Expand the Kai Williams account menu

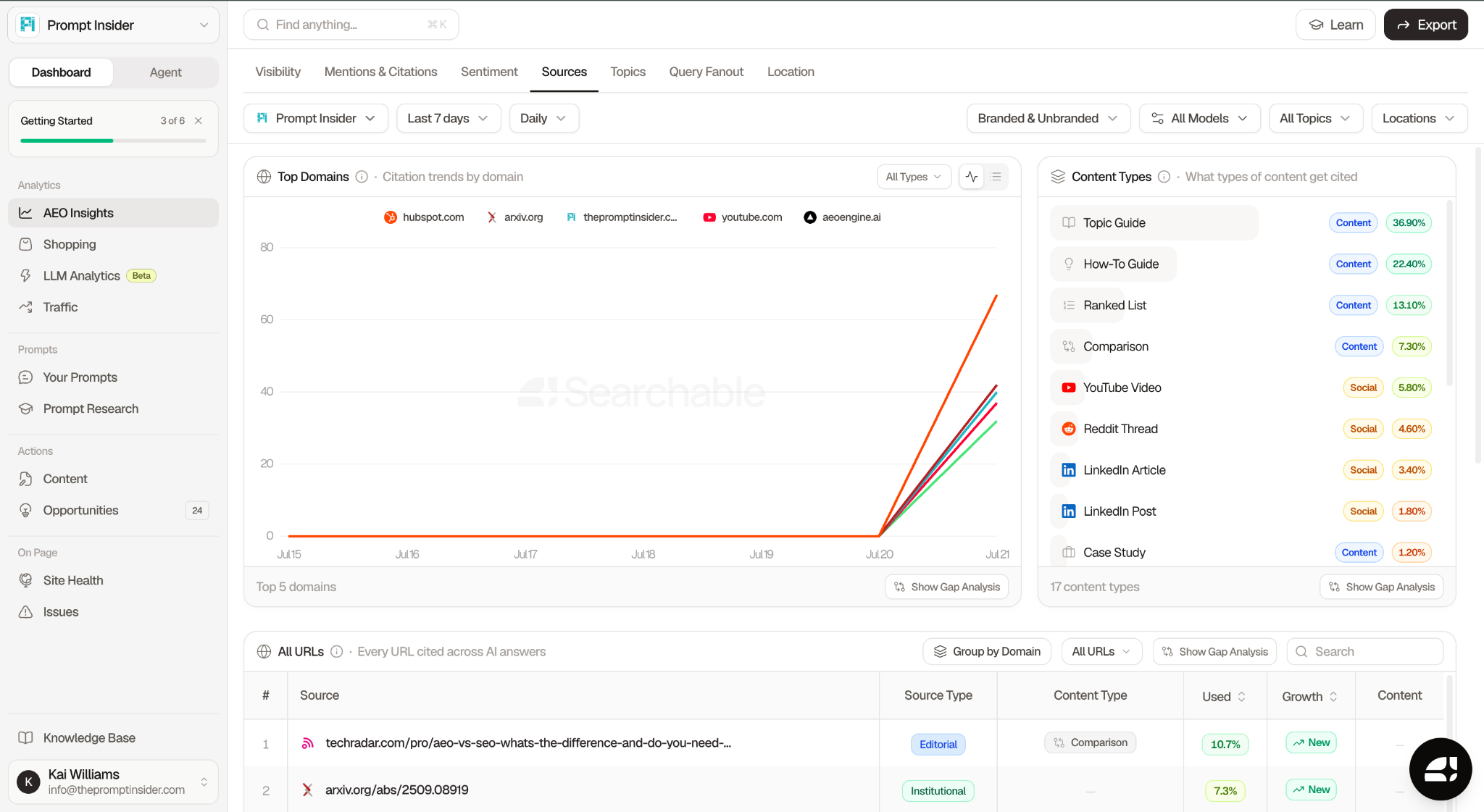[x=113, y=782]
